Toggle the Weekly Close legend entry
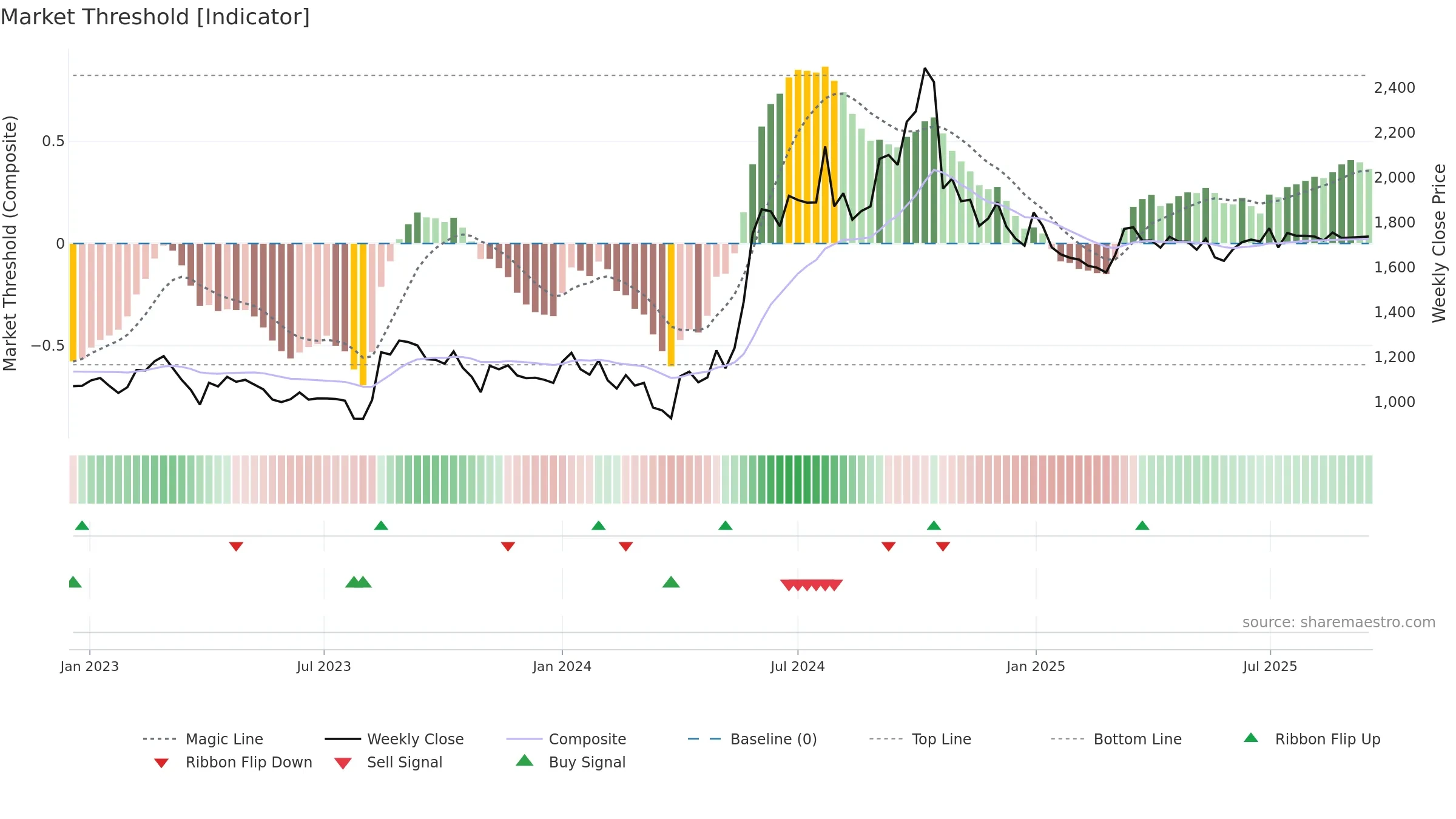Screen dimensions: 1456x819 click(x=394, y=739)
